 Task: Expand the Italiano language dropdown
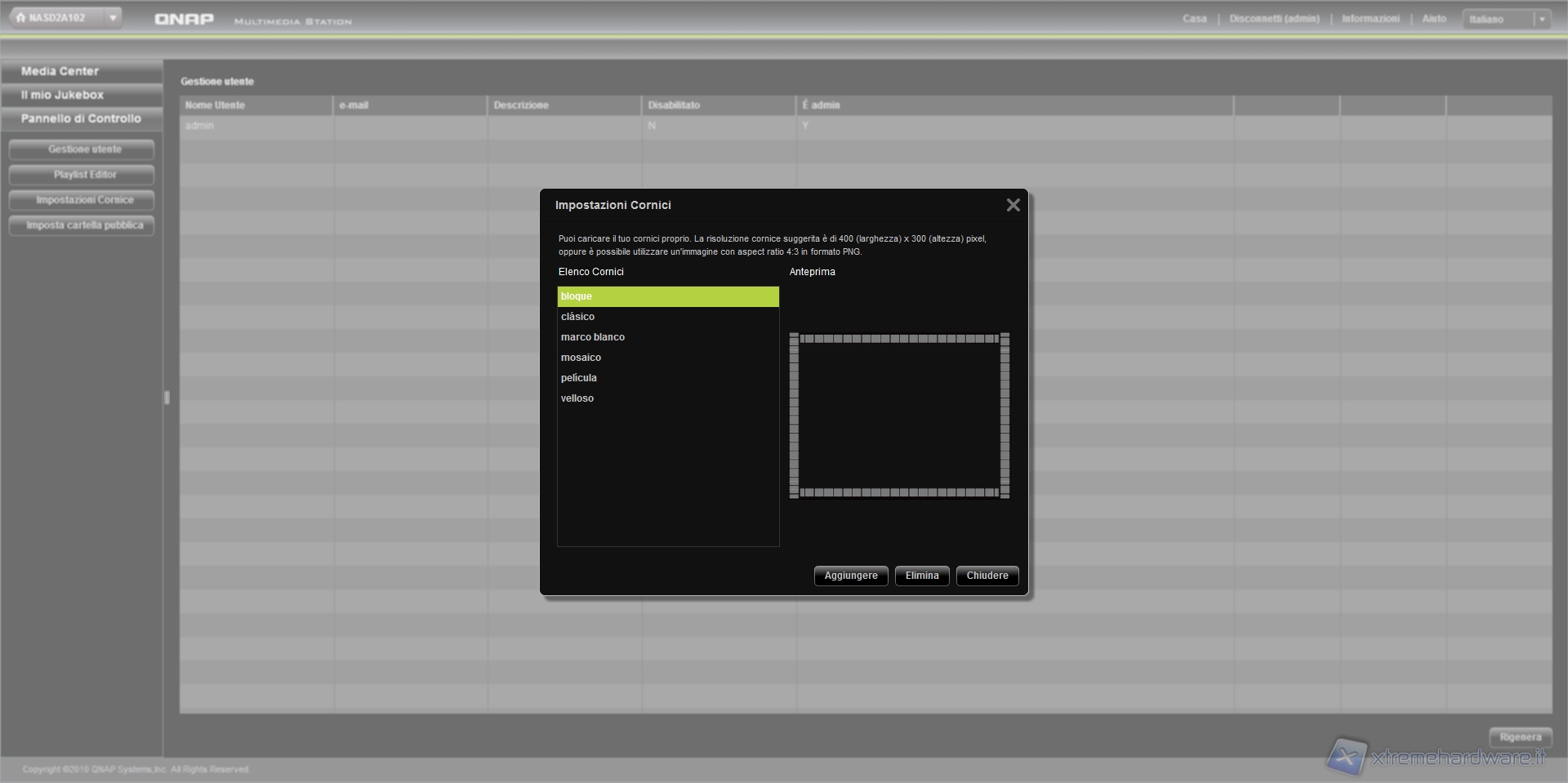tap(1541, 20)
